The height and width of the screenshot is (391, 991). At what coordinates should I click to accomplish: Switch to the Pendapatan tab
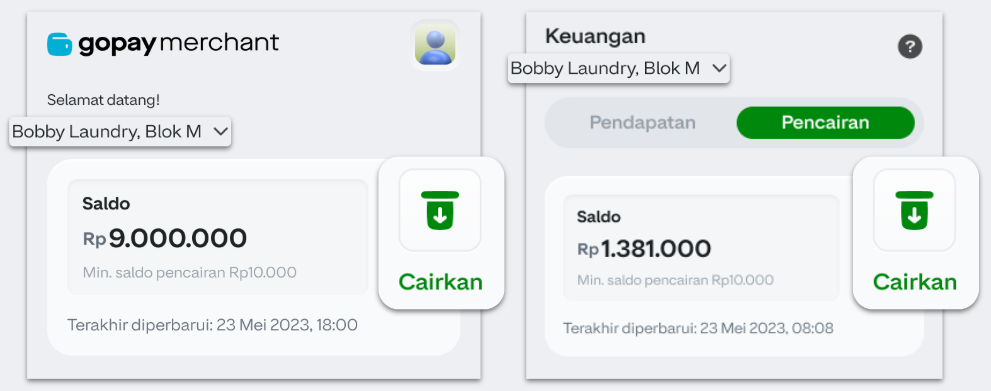[643, 123]
